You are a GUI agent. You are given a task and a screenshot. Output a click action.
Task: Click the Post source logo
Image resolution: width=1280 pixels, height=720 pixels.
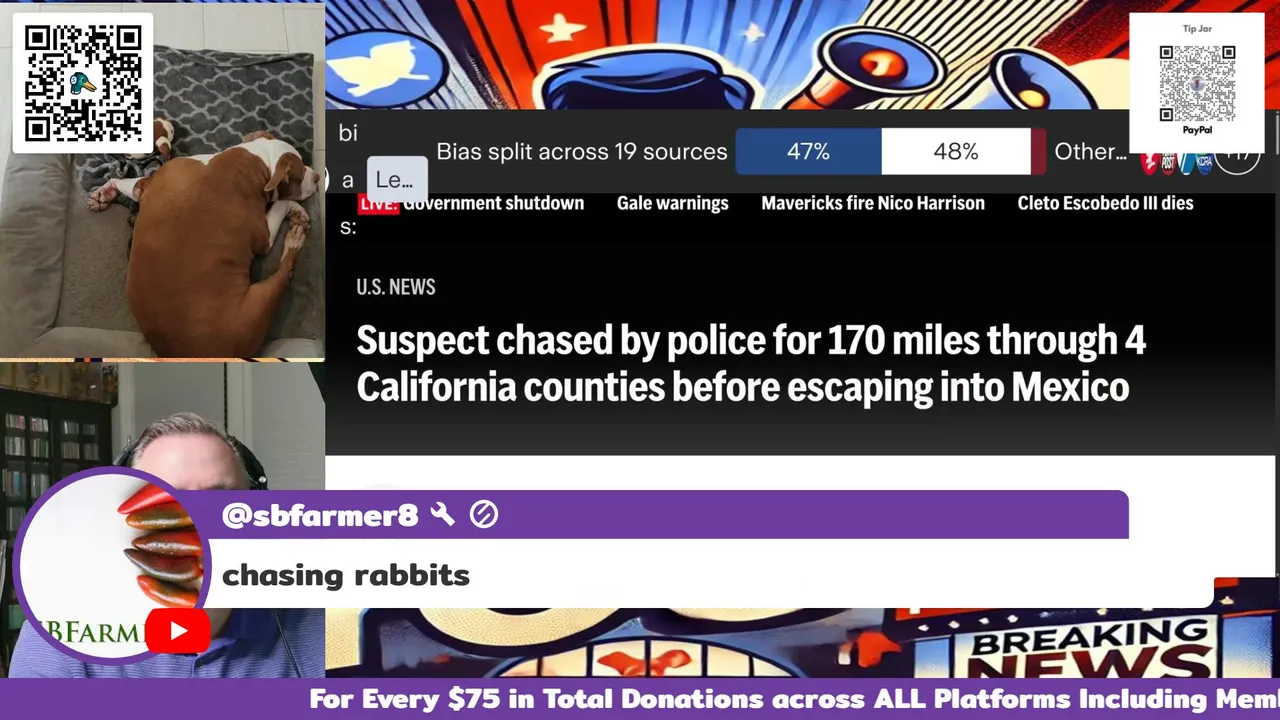coord(1169,162)
